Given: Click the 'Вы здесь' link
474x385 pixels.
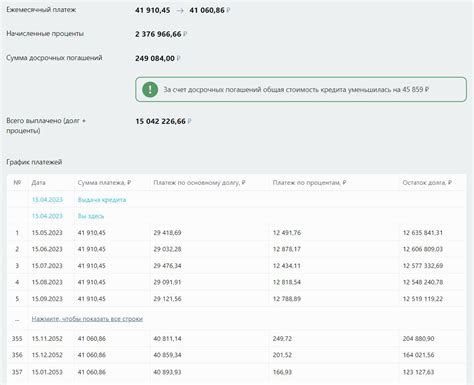Looking at the screenshot, I should pyautogui.click(x=91, y=216).
